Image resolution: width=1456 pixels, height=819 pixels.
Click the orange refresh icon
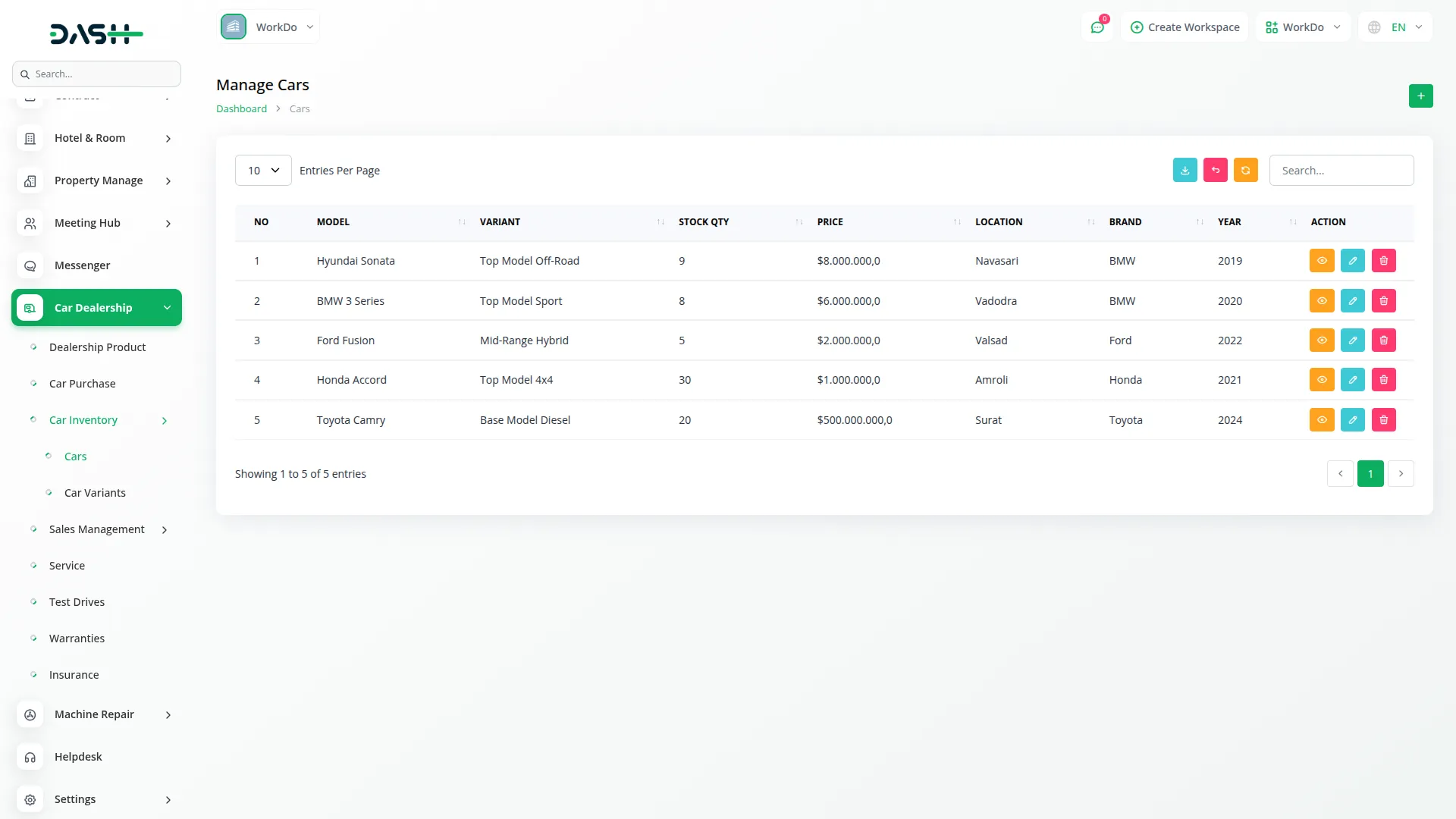coord(1245,171)
